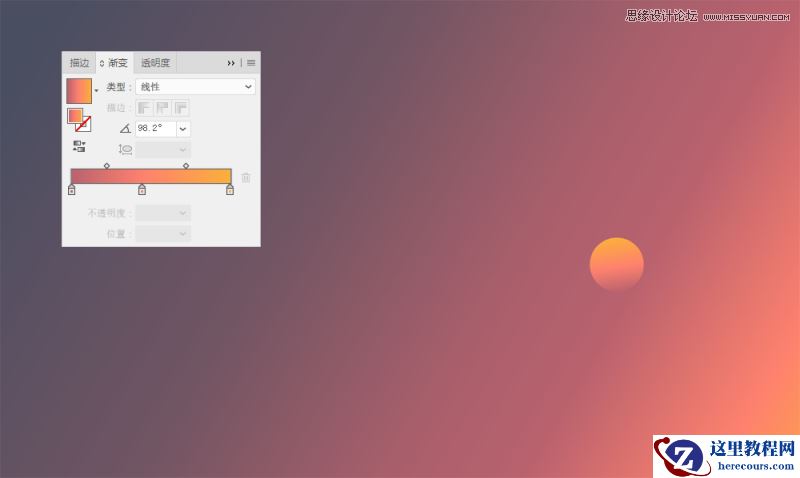
Task: Open the 位置 location dropdown
Action: click(x=163, y=234)
